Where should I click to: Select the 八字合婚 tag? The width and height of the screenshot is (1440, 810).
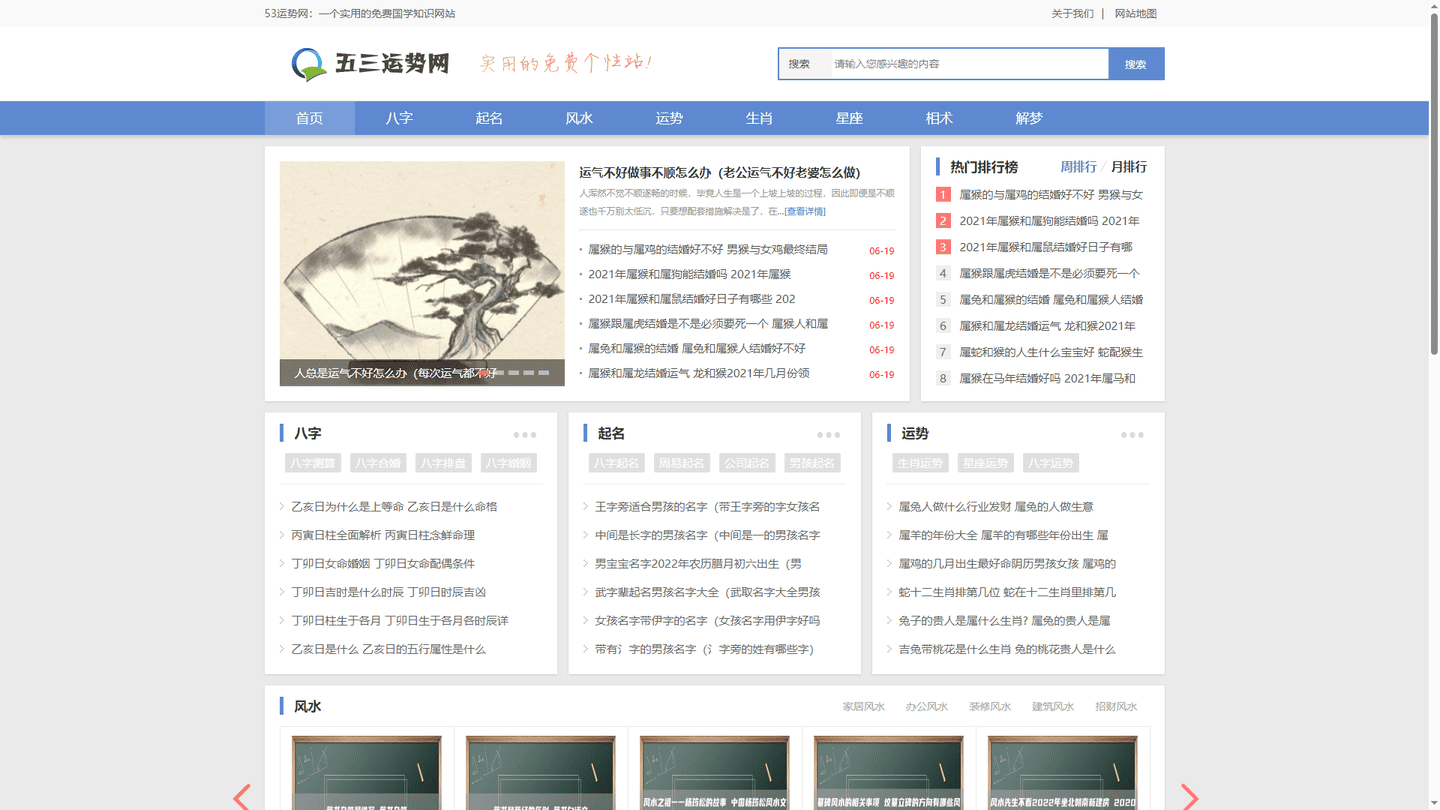tap(378, 463)
